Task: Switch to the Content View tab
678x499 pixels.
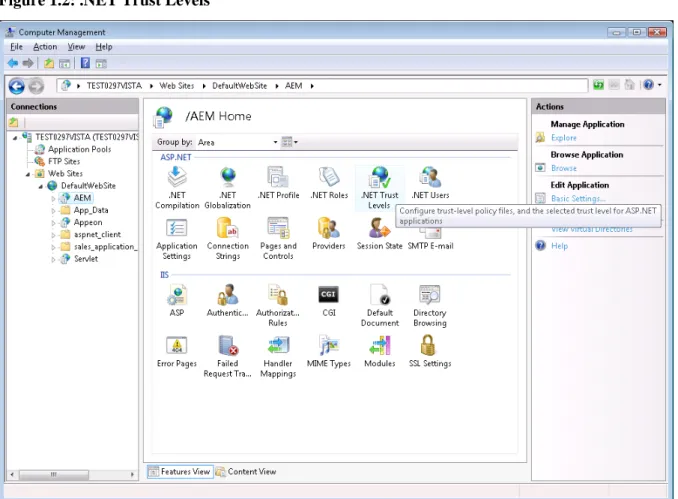Action: (246, 471)
